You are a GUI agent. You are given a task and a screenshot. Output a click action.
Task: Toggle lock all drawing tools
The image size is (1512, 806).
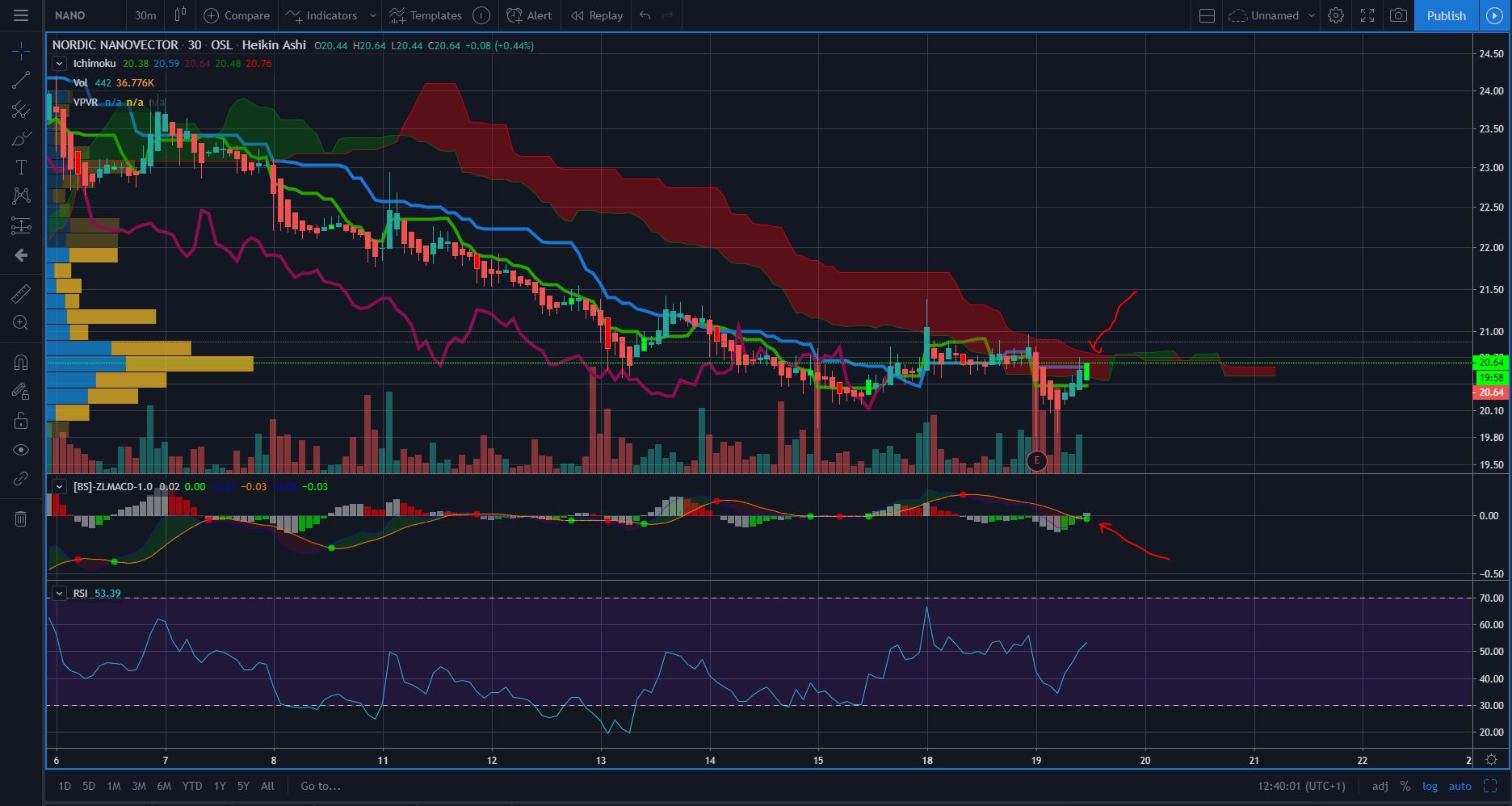[x=21, y=421]
